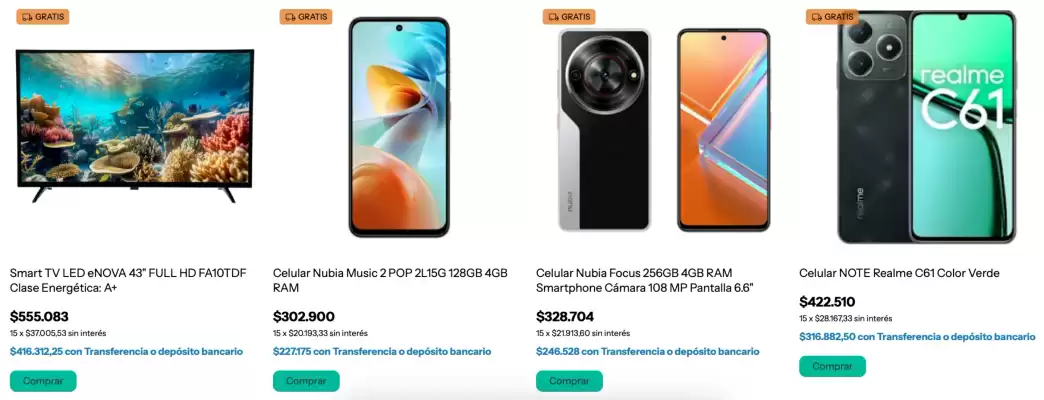
Task: Click the GRATIS badge on Nubia Music 2 POP
Action: pos(306,17)
